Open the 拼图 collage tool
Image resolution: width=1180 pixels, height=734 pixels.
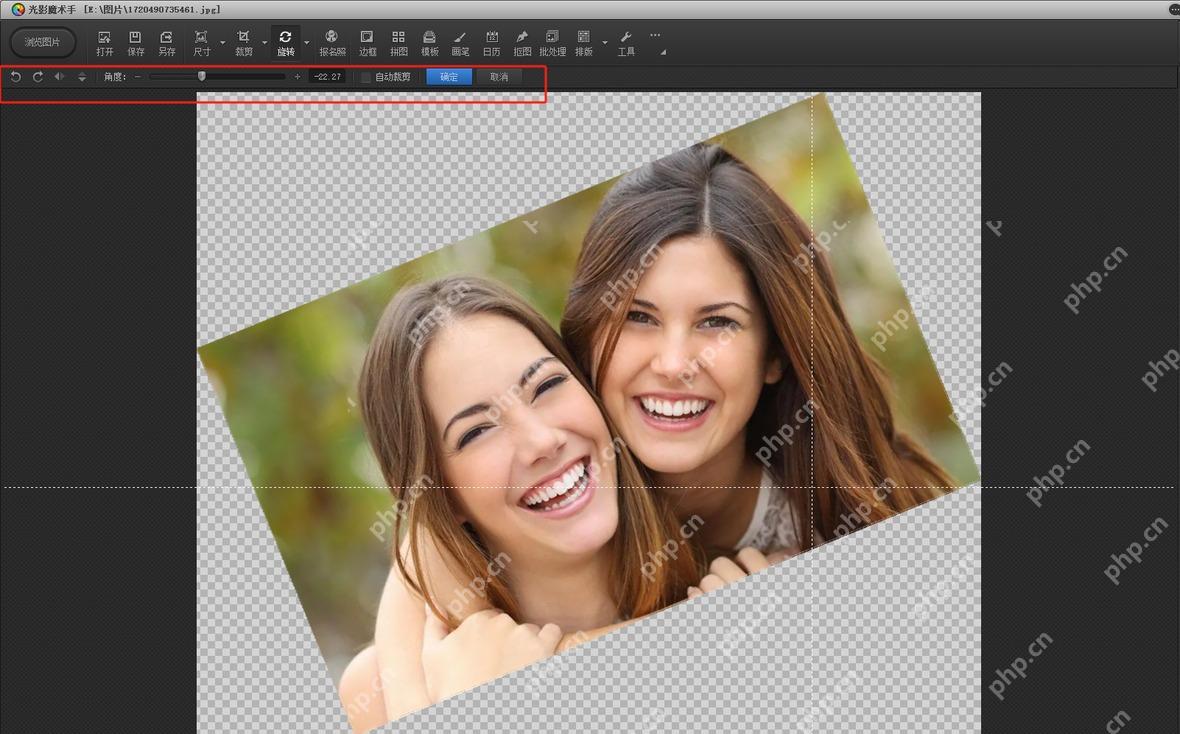(398, 43)
